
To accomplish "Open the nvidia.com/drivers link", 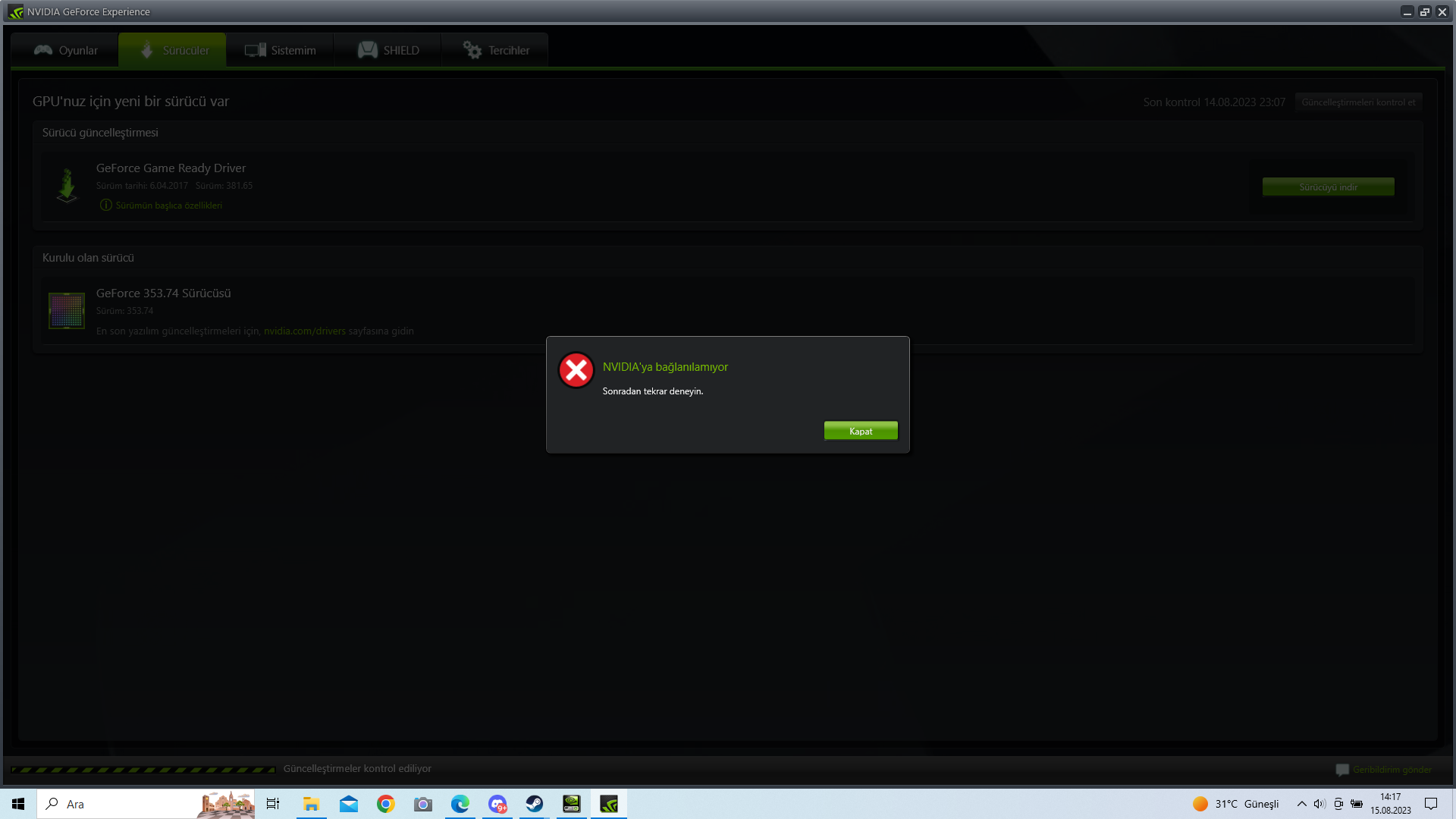I will 304,331.
